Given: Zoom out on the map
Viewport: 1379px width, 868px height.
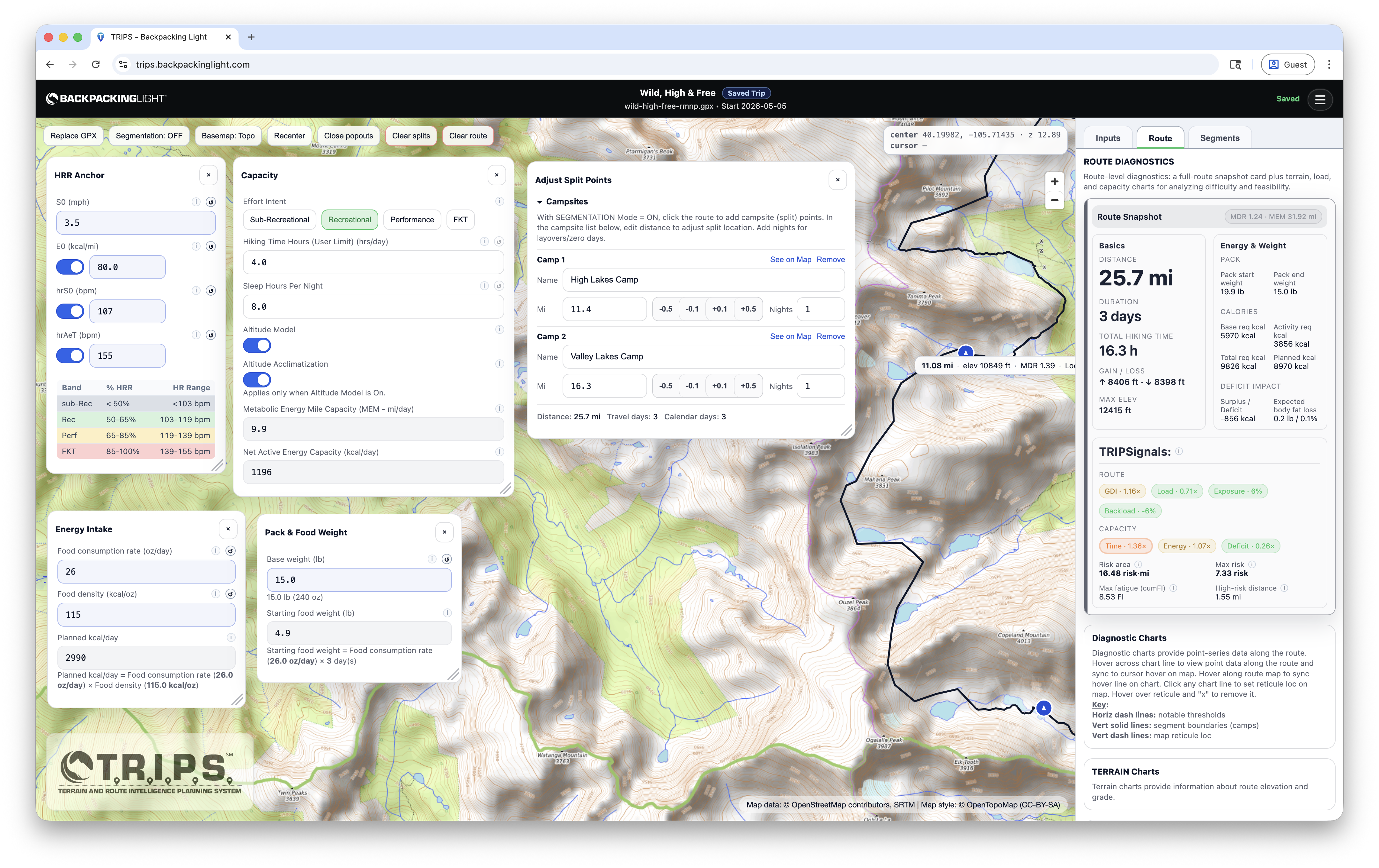Looking at the screenshot, I should (x=1054, y=200).
